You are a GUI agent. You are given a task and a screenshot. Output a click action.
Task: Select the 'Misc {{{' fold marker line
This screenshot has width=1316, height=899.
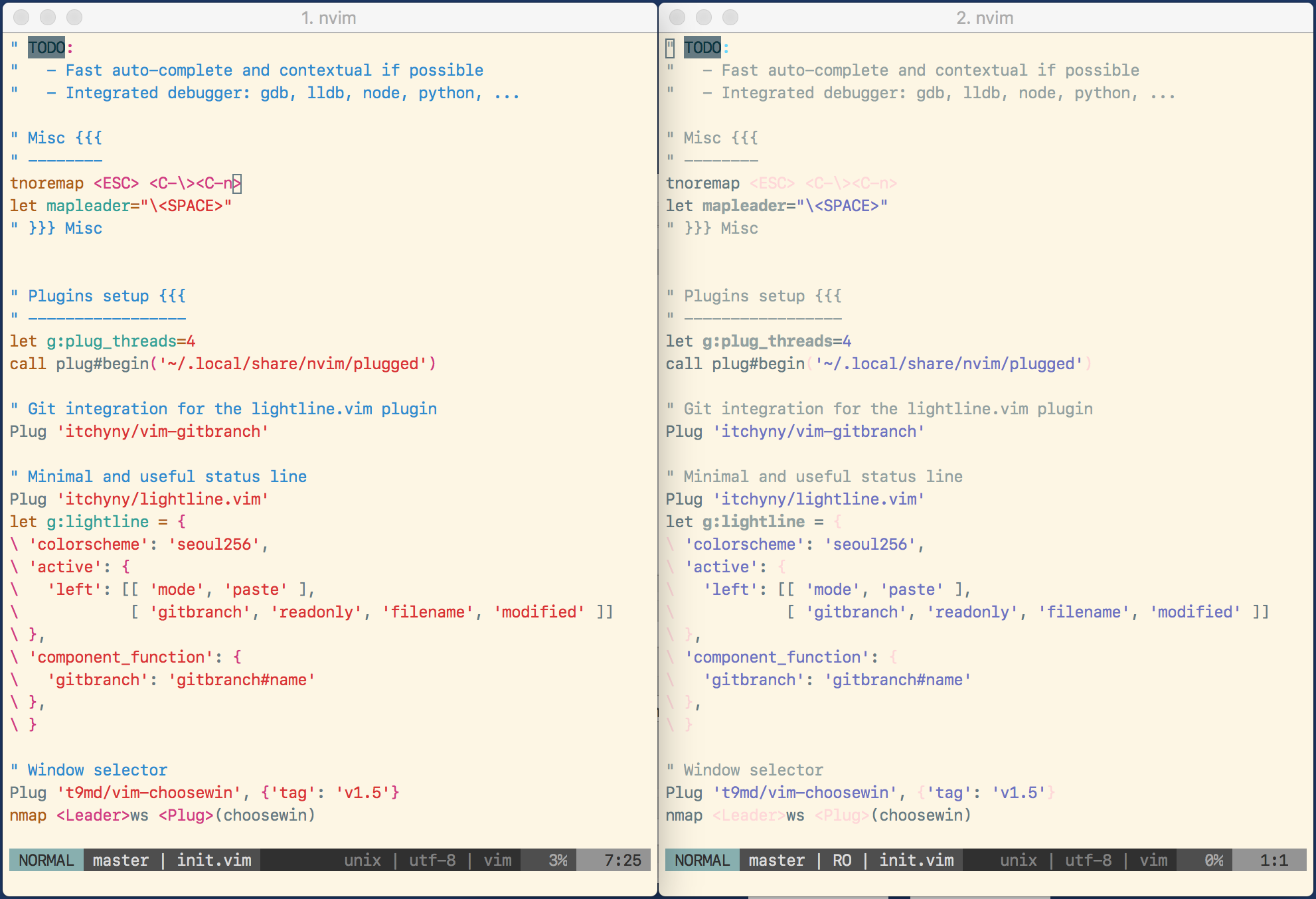pyautogui.click(x=56, y=137)
